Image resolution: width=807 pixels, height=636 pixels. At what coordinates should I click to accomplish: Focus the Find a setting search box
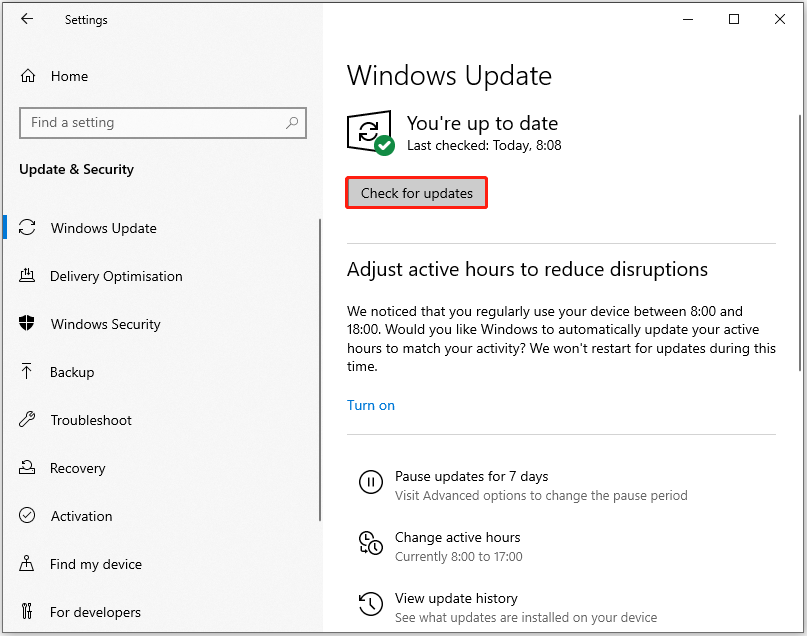[150, 123]
